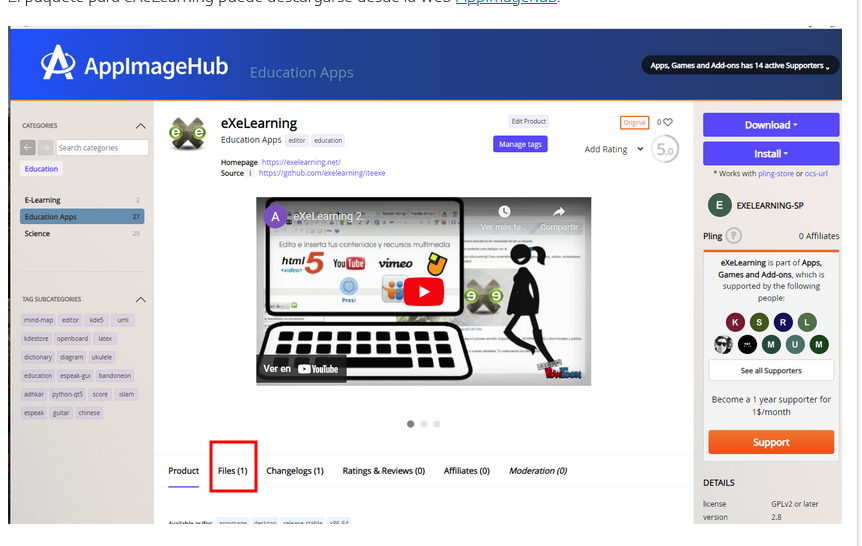Click the python-qt5 tag
The height and width of the screenshot is (546, 862).
pyautogui.click(x=68, y=394)
